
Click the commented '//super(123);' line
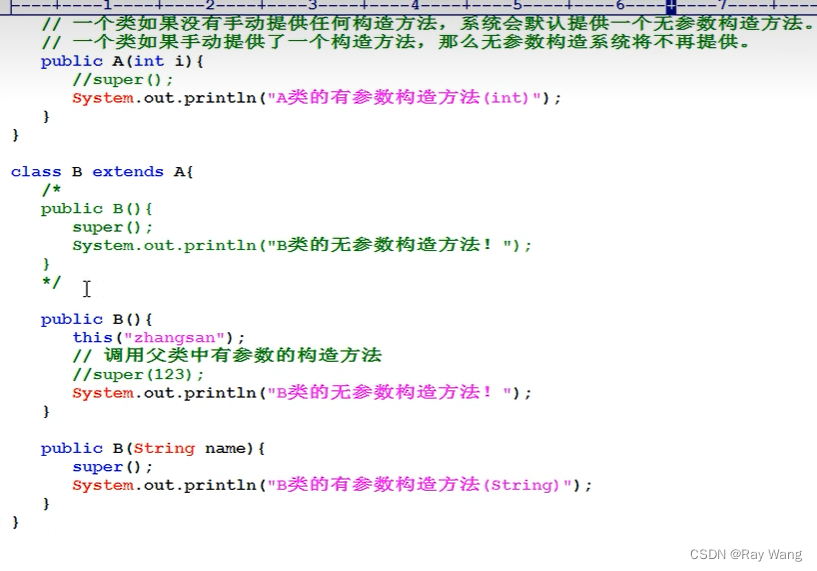click(138, 375)
